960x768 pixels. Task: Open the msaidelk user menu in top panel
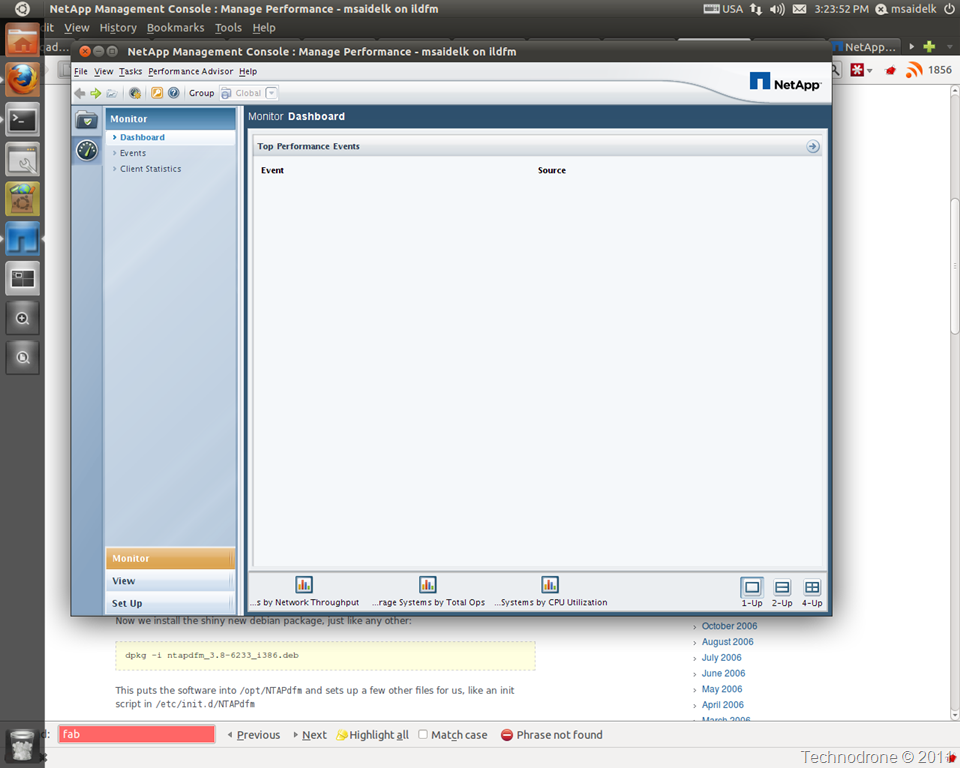coord(906,9)
